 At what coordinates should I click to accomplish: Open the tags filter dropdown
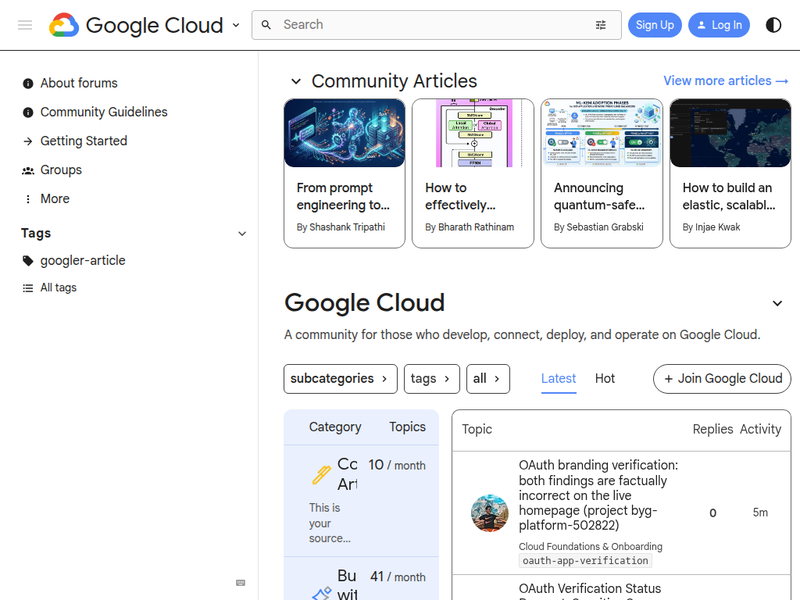(x=432, y=379)
